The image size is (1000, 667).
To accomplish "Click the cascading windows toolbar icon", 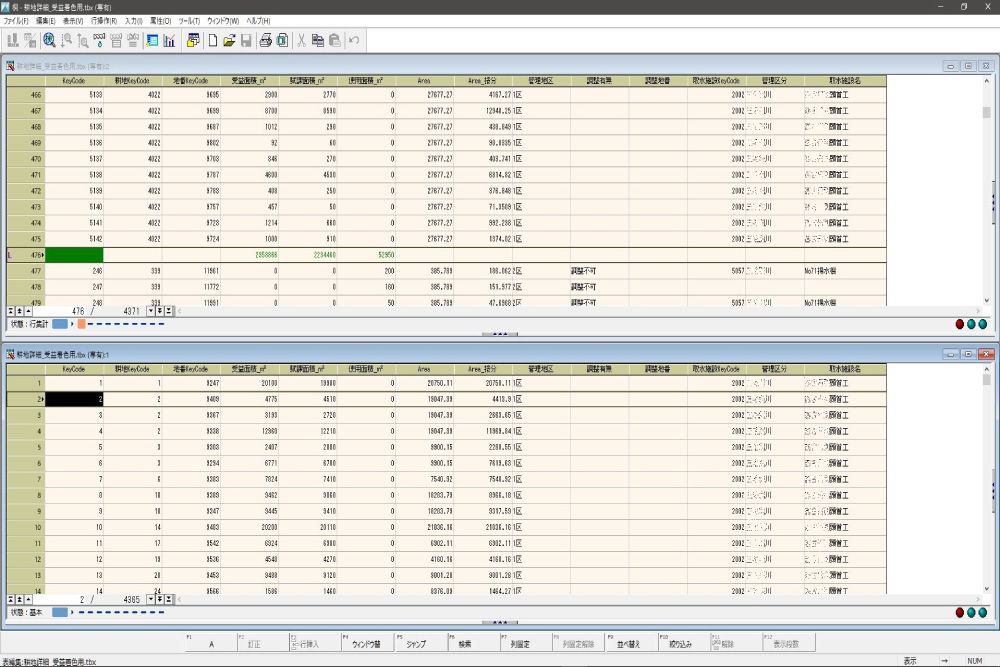I will pos(193,40).
